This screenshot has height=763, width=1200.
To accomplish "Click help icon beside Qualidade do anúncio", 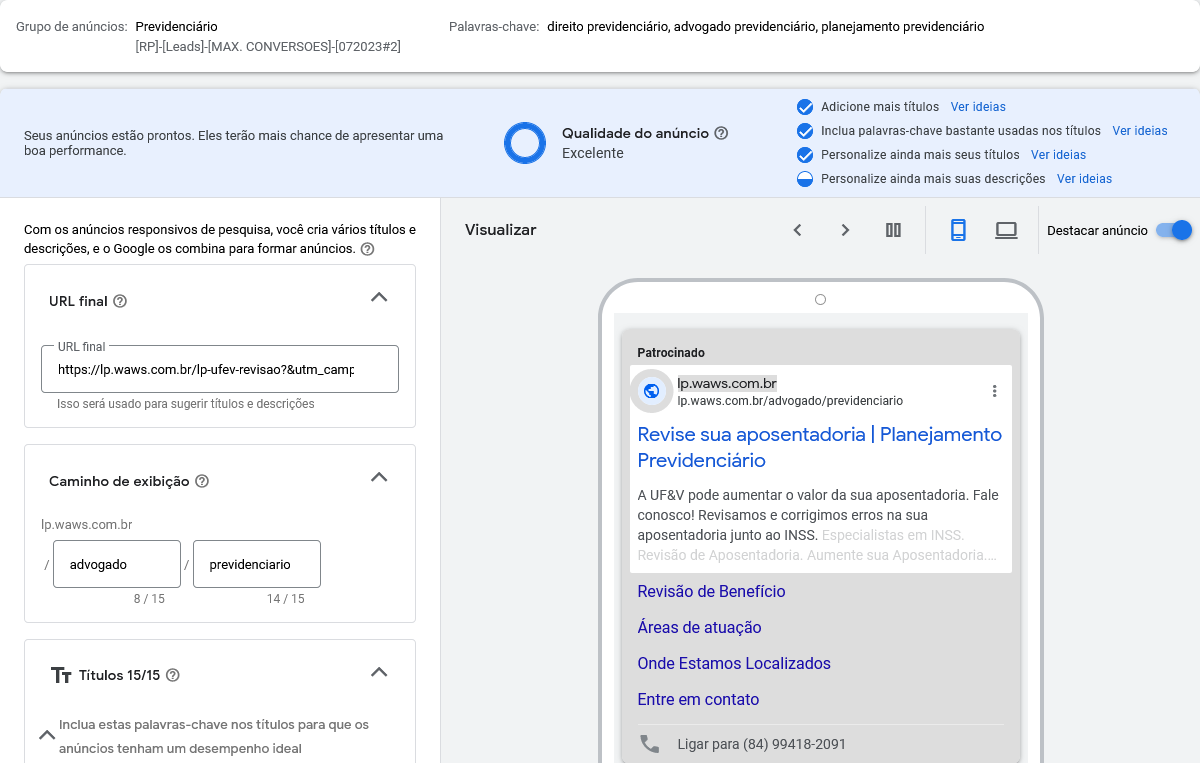I will point(721,133).
